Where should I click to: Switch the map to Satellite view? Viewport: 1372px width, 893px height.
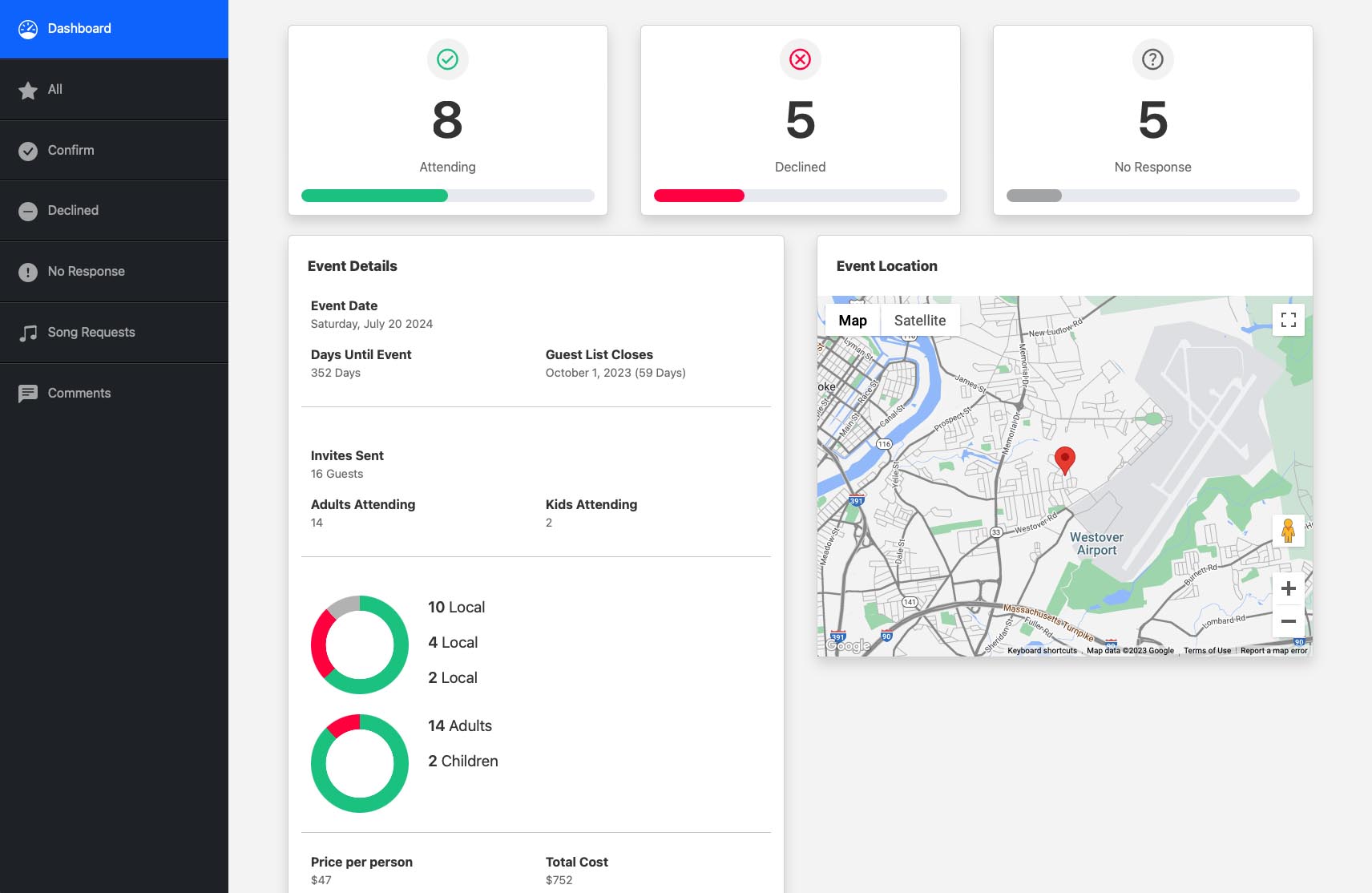[919, 321]
